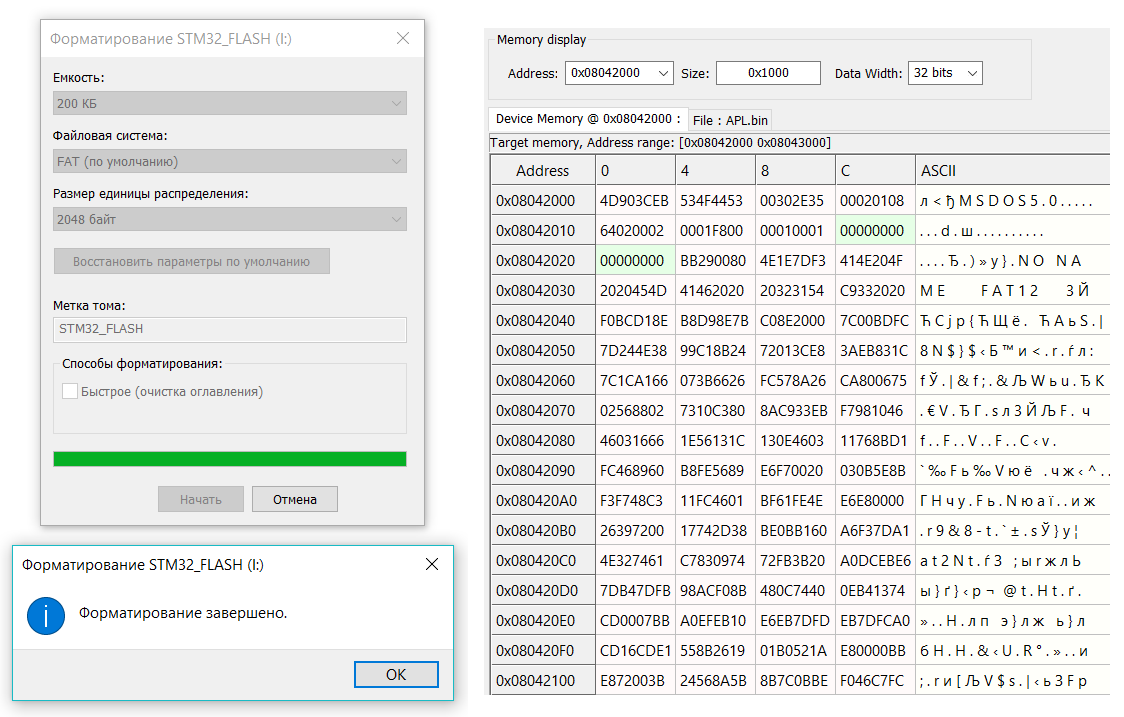
Task: Click the Начать button
Action: [201, 499]
